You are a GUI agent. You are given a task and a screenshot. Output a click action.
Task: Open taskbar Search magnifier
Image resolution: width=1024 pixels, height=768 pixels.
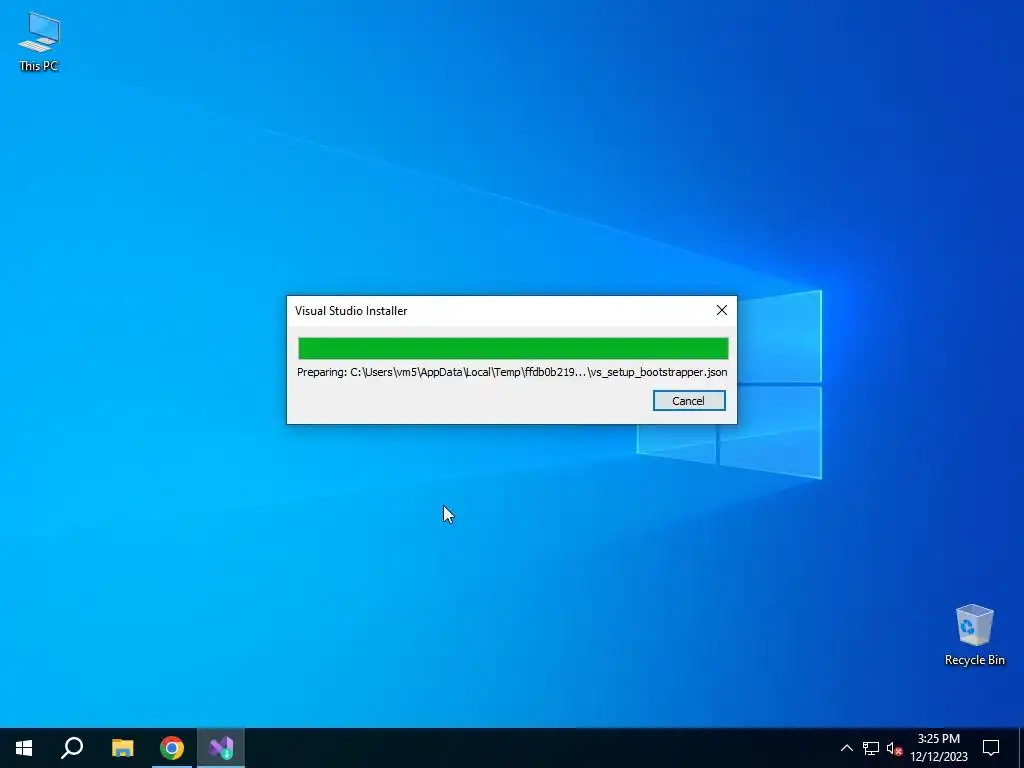pos(72,748)
